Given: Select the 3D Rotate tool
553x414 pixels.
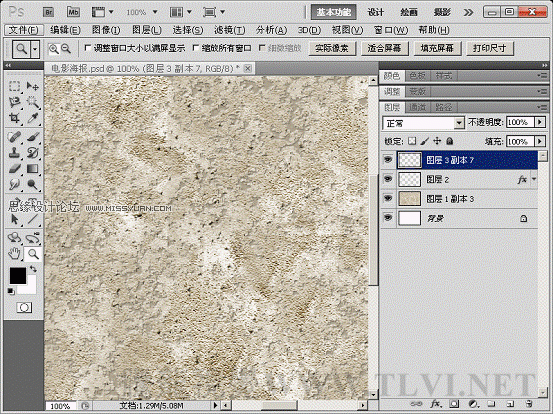Looking at the screenshot, I should (14, 238).
